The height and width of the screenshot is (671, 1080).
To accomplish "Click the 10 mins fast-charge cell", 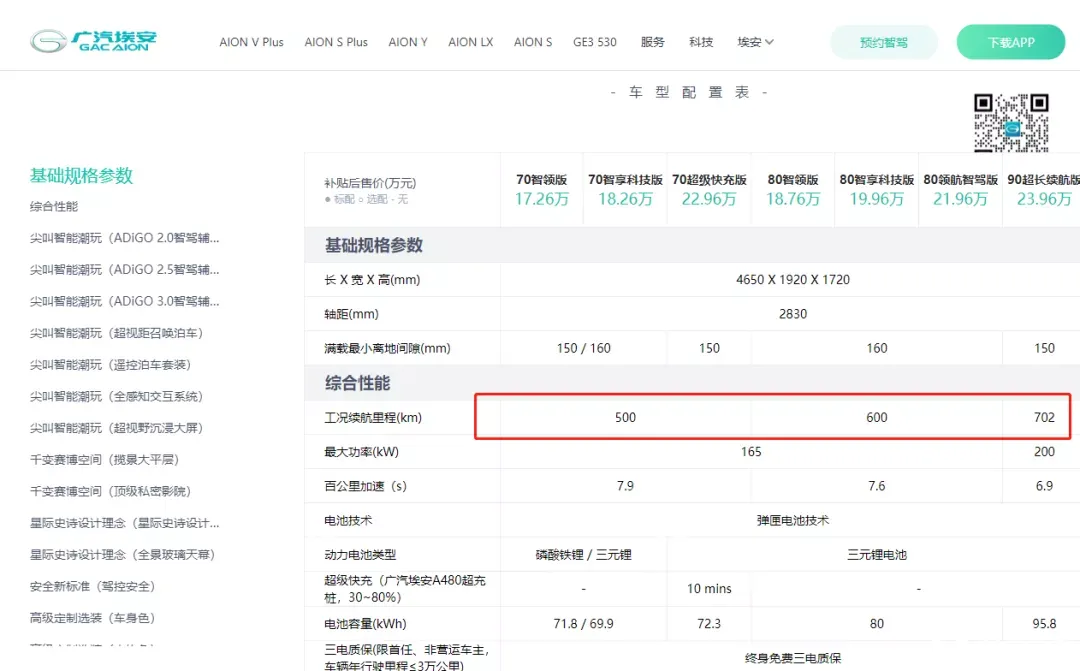I will 709,589.
